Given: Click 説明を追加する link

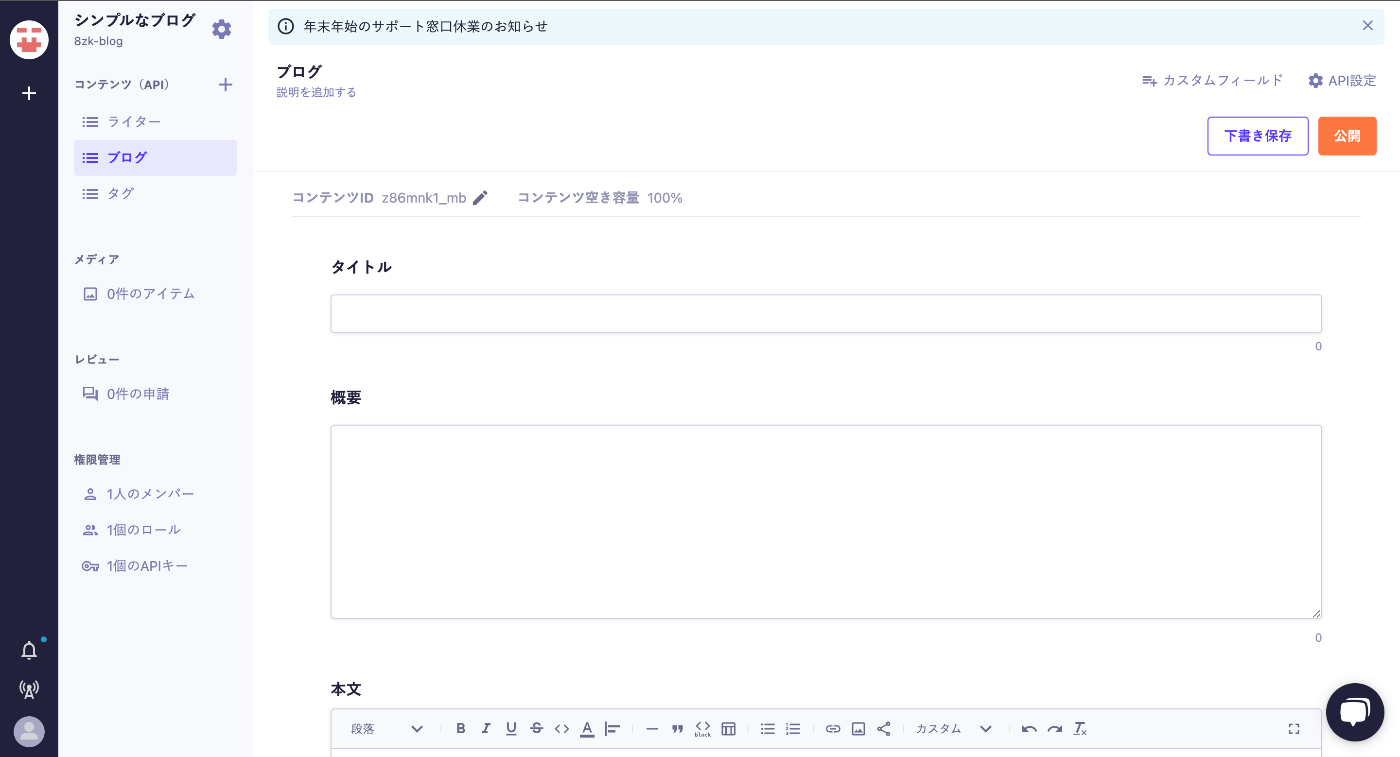Looking at the screenshot, I should click(316, 92).
